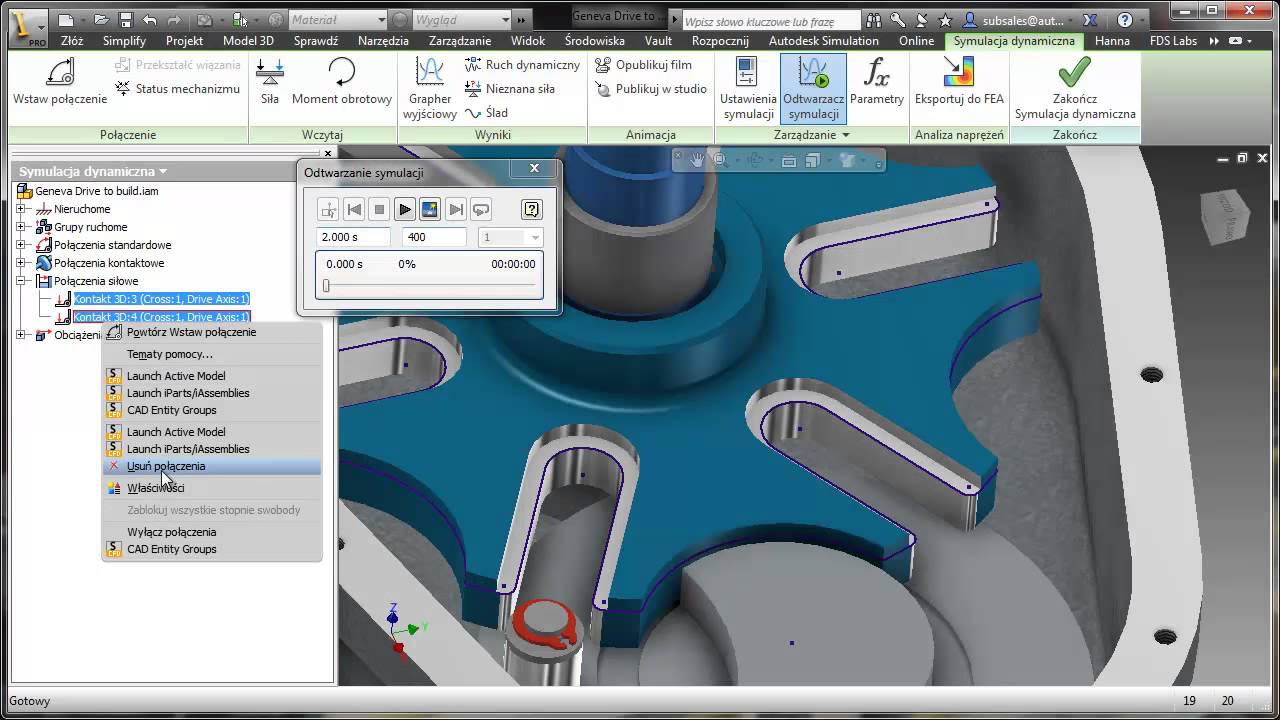Open the Autodesk Simulation tab
Image resolution: width=1280 pixels, height=720 pixels.
tap(824, 41)
